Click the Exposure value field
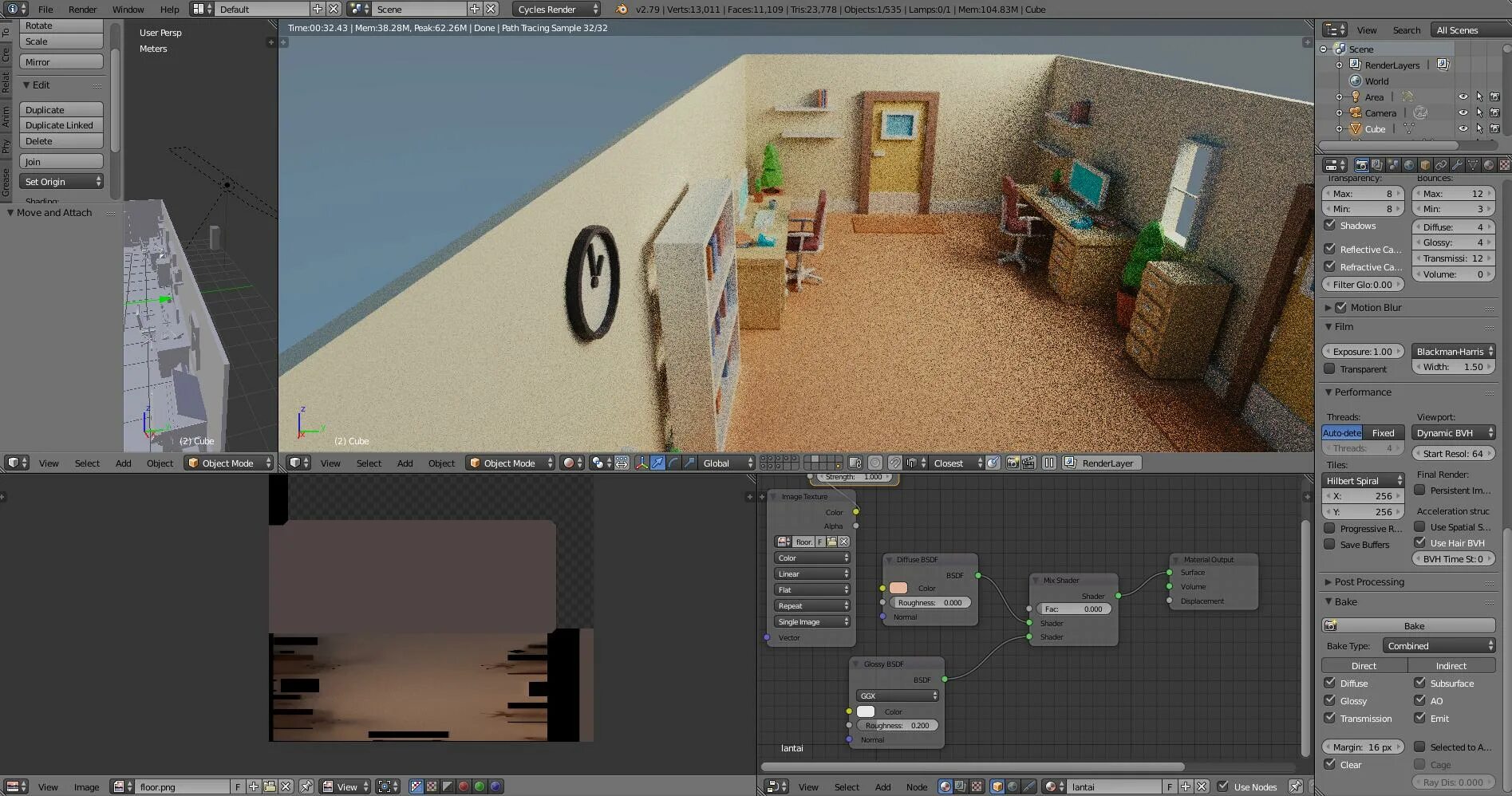Viewport: 1512px width, 796px height. pos(1363,351)
